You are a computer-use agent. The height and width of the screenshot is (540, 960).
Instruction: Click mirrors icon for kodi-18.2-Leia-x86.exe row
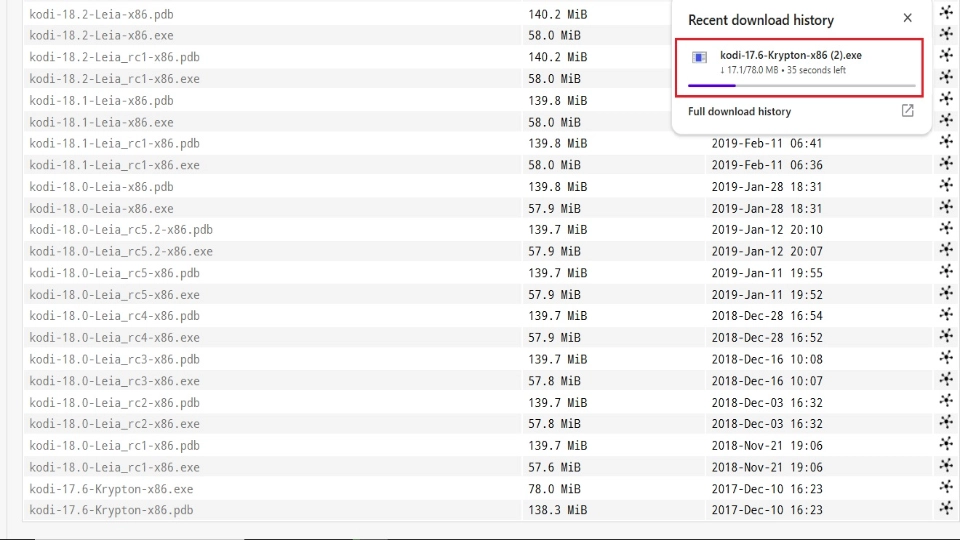pyautogui.click(x=947, y=34)
